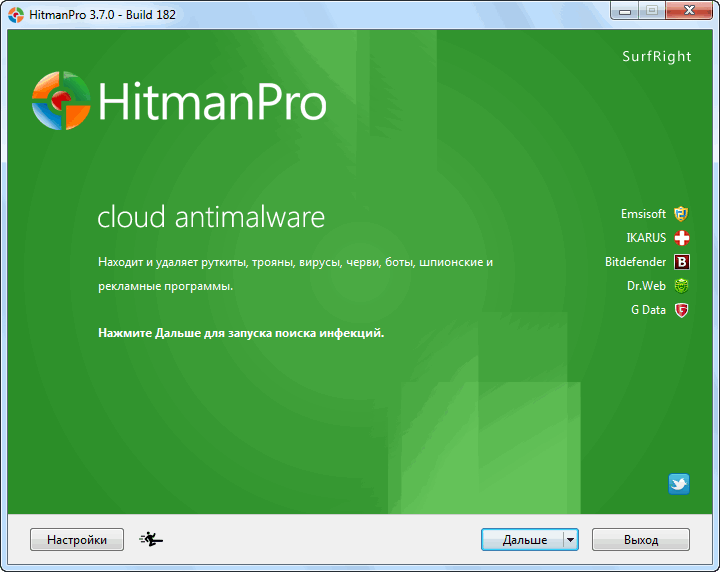720x572 pixels.
Task: Click the kickstart running man icon
Action: click(151, 539)
